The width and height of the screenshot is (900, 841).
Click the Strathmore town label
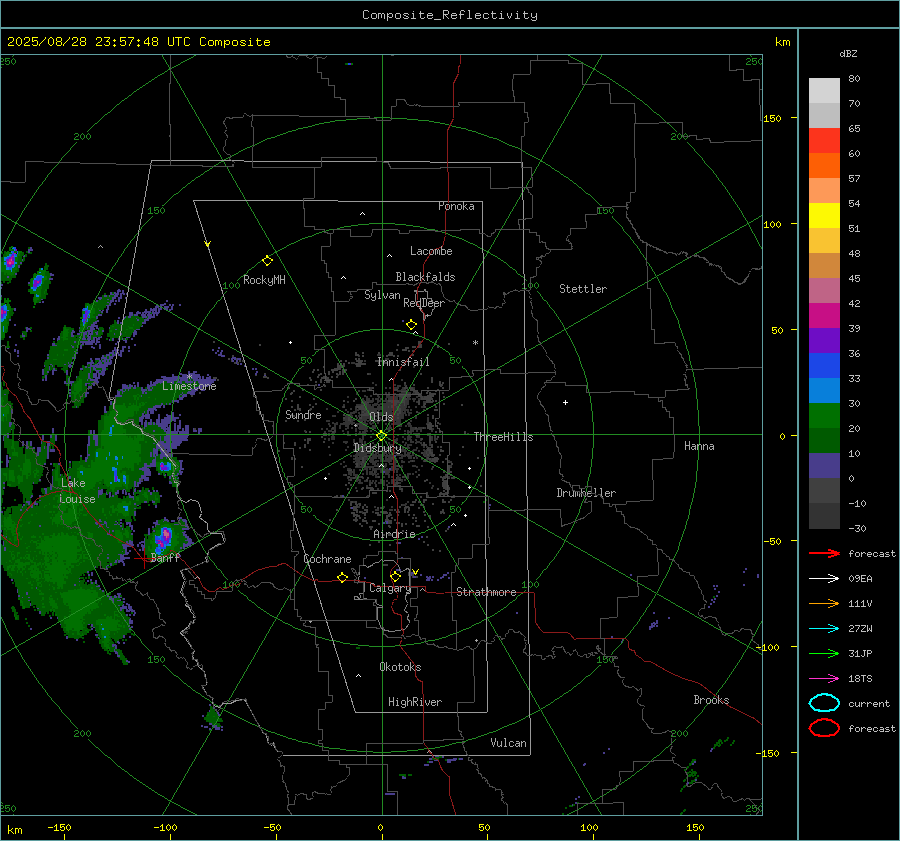pos(486,592)
